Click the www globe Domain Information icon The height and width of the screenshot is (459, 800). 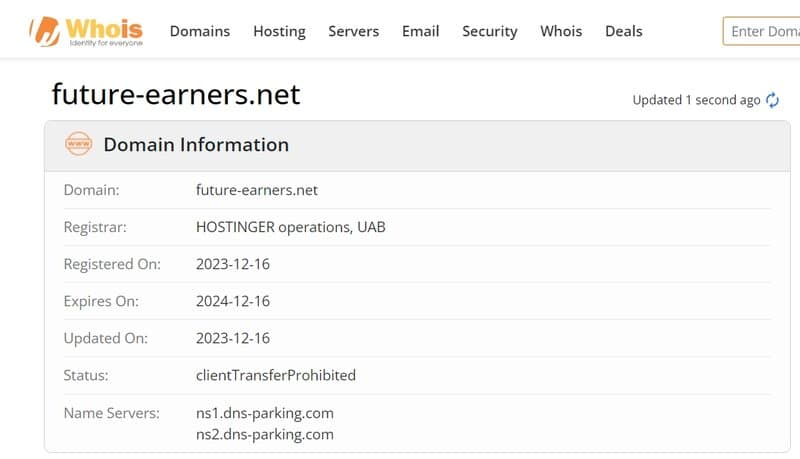(x=79, y=144)
